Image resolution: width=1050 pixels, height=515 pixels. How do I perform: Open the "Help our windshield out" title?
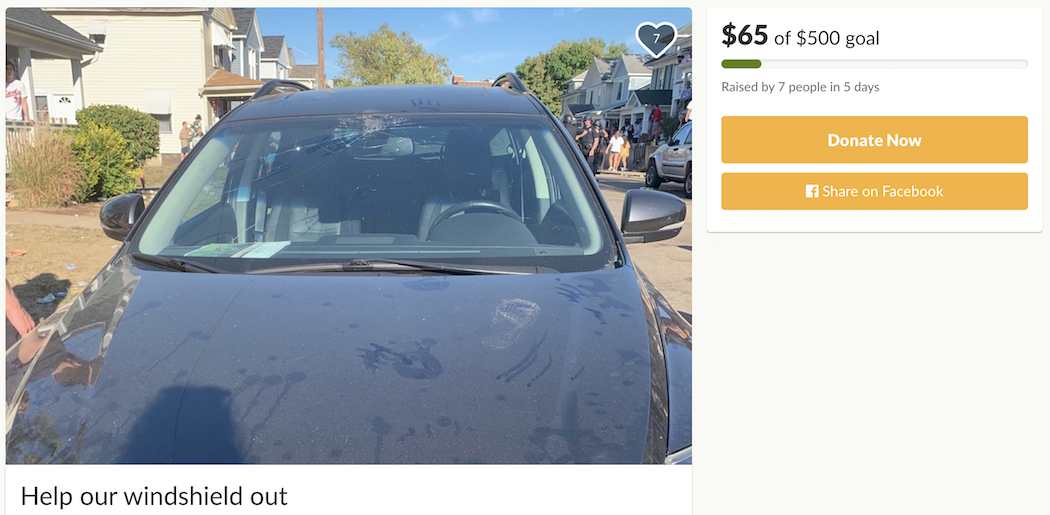click(x=154, y=496)
